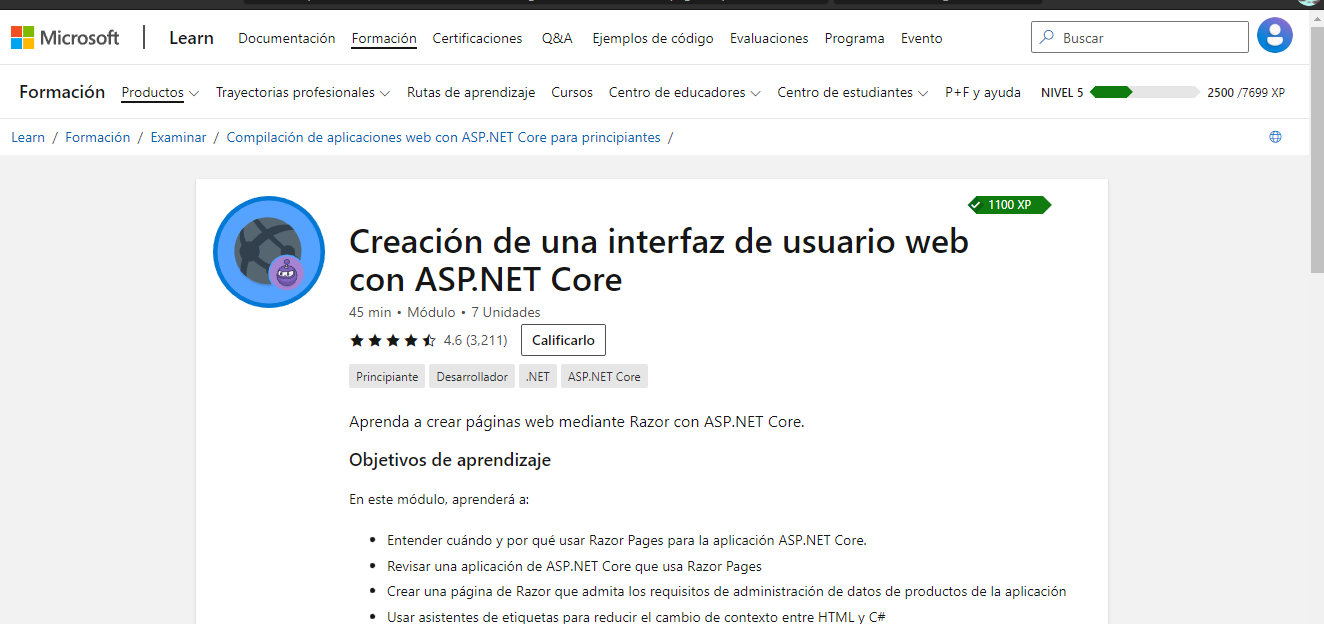Click the Buscar search field
Viewport: 1324px width, 624px height.
[1140, 37]
